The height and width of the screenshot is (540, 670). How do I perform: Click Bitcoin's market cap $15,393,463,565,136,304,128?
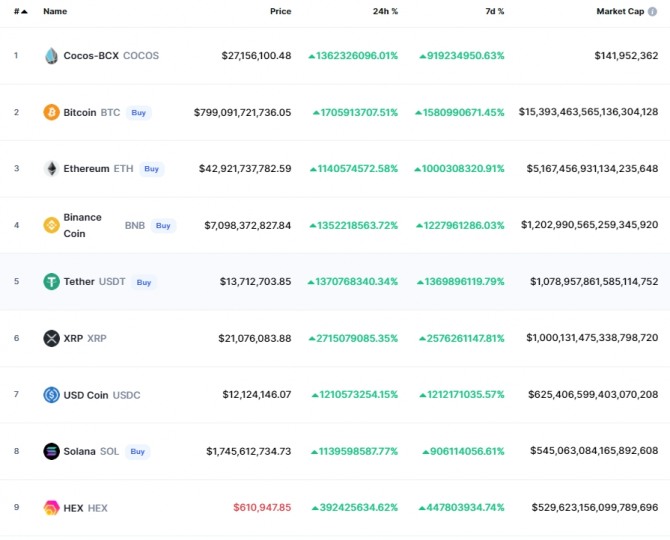click(588, 112)
